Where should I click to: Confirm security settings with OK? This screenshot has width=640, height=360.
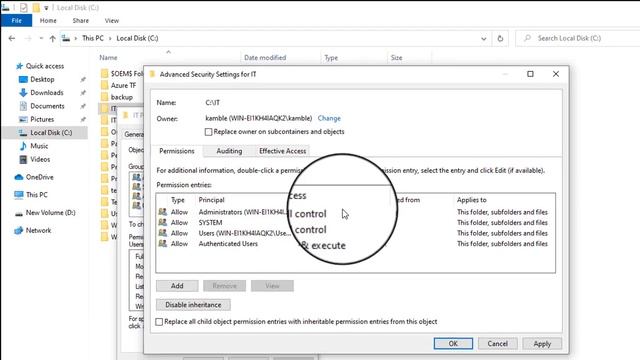(x=453, y=344)
